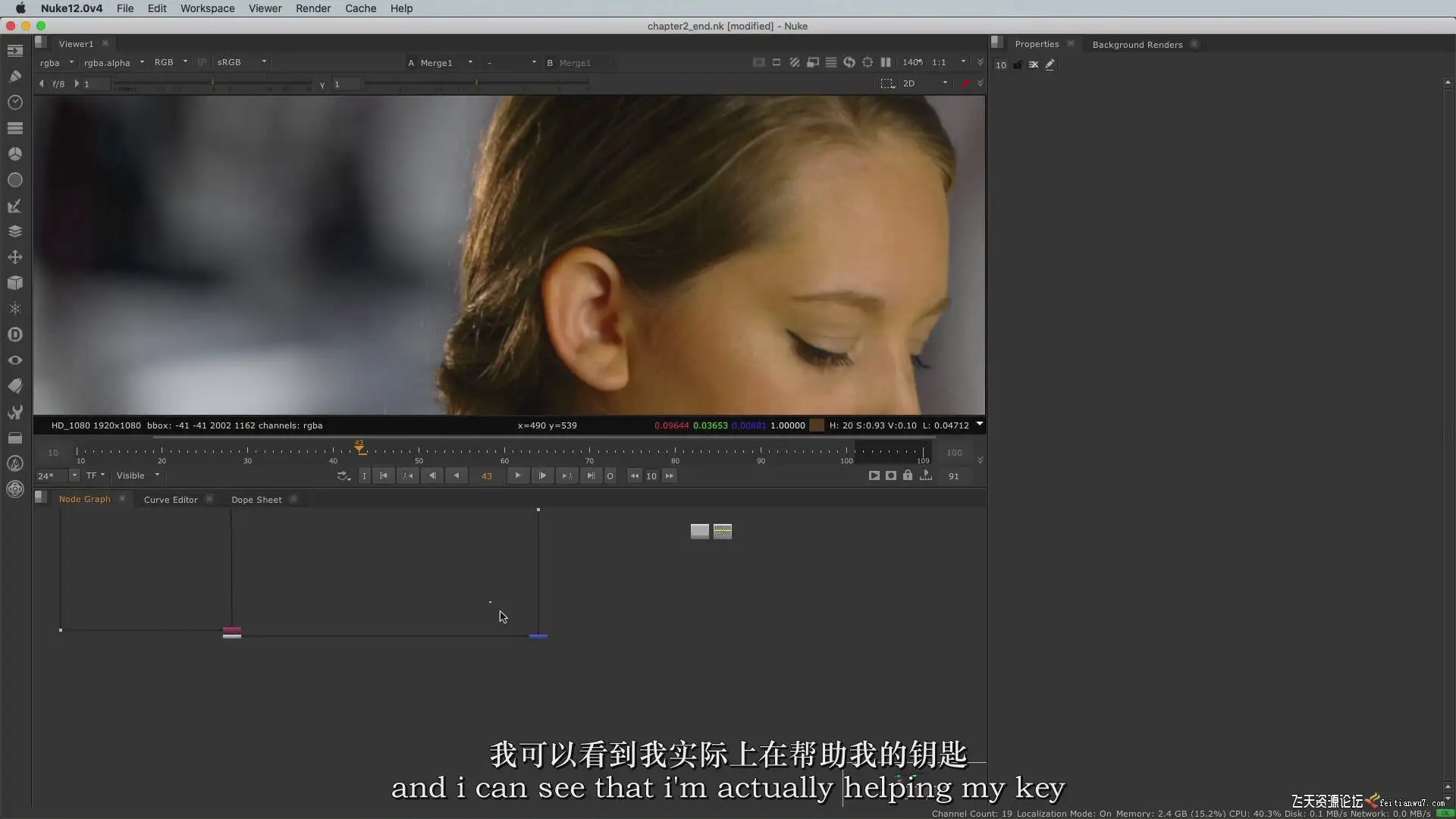The width and height of the screenshot is (1456, 819).
Task: Open the viewer wipe mode dash dropdown
Action: pyautogui.click(x=511, y=62)
